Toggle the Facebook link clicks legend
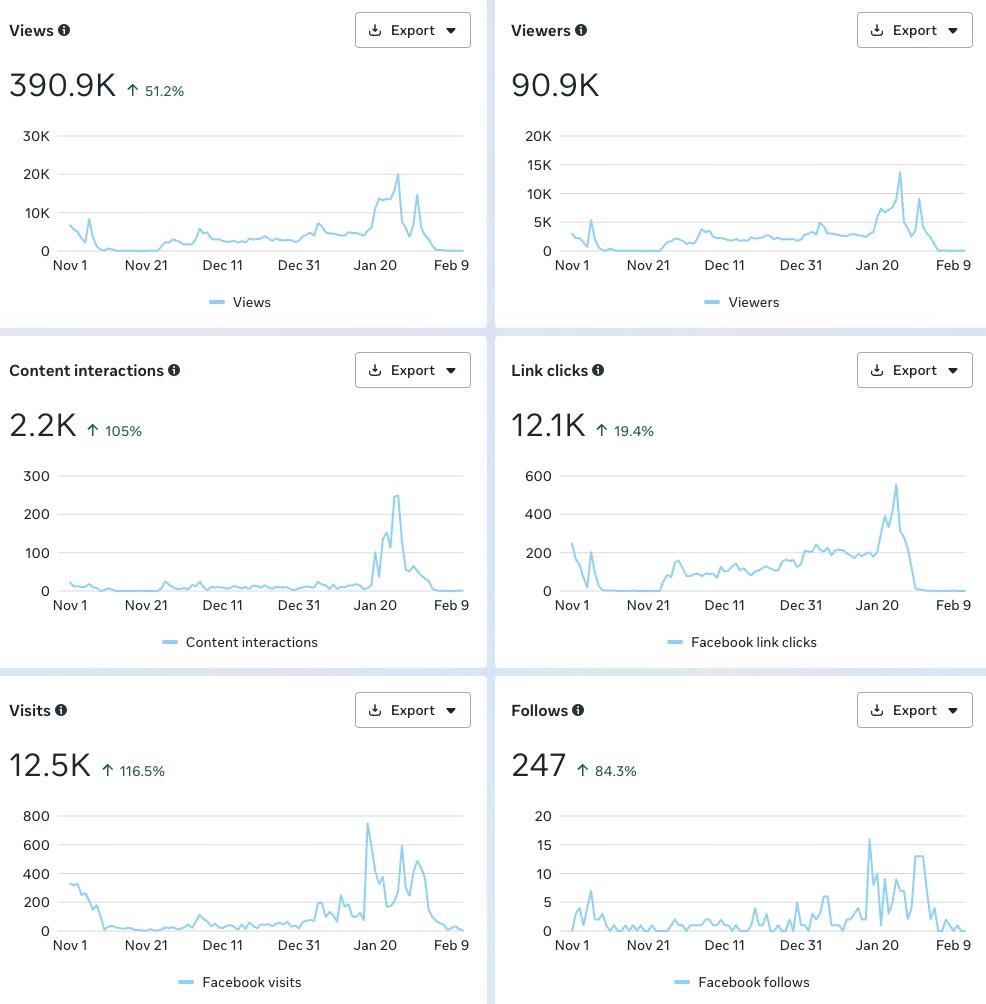This screenshot has width=986, height=1004. 742,642
